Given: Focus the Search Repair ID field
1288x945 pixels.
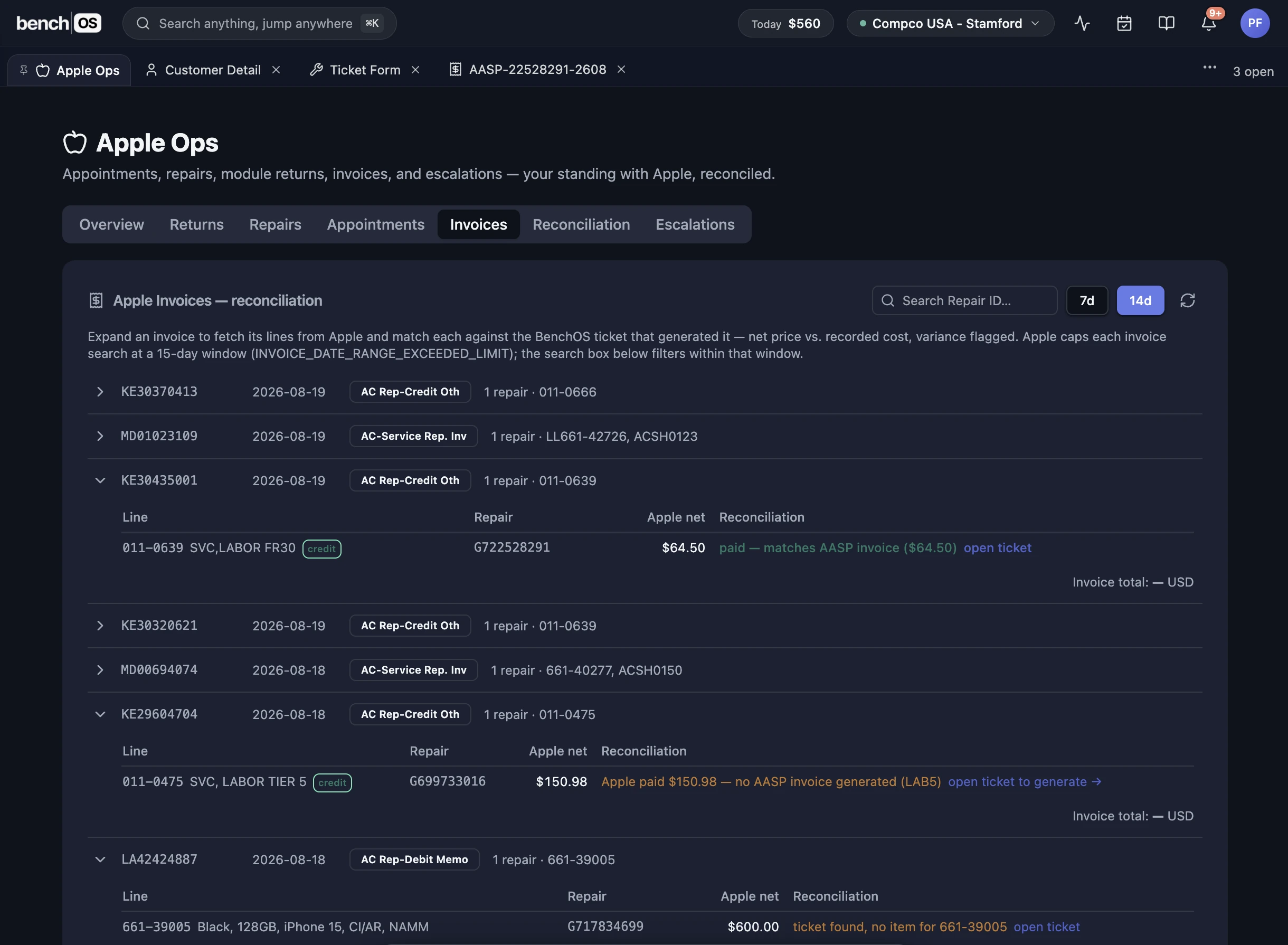Looking at the screenshot, I should click(x=964, y=300).
